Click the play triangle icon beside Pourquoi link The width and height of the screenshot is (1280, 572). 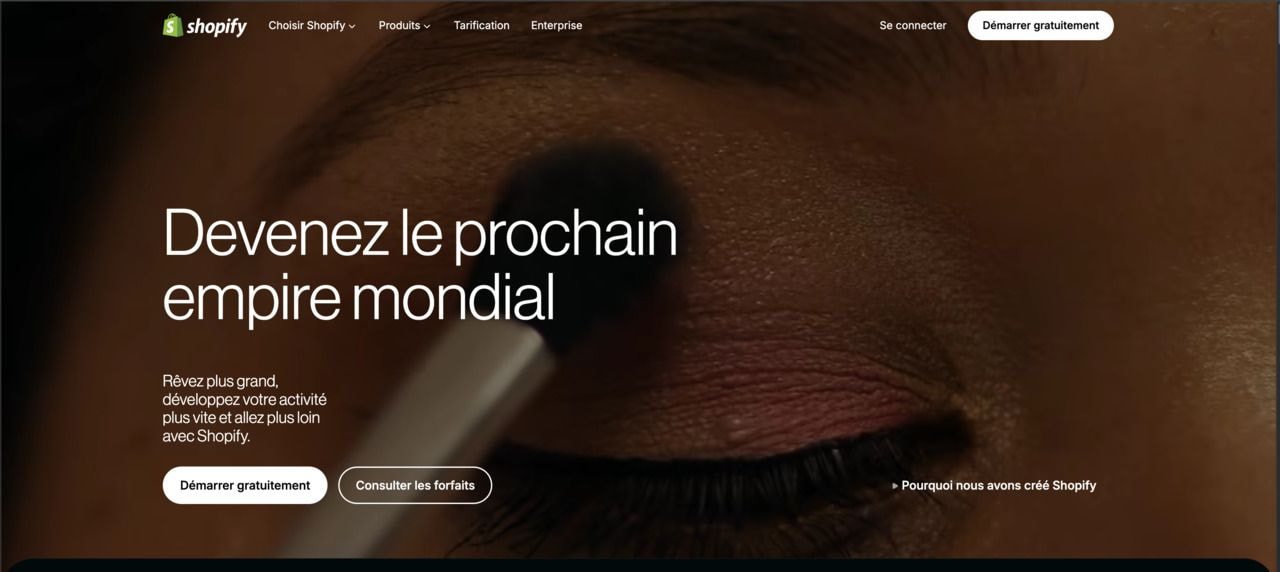click(895, 486)
